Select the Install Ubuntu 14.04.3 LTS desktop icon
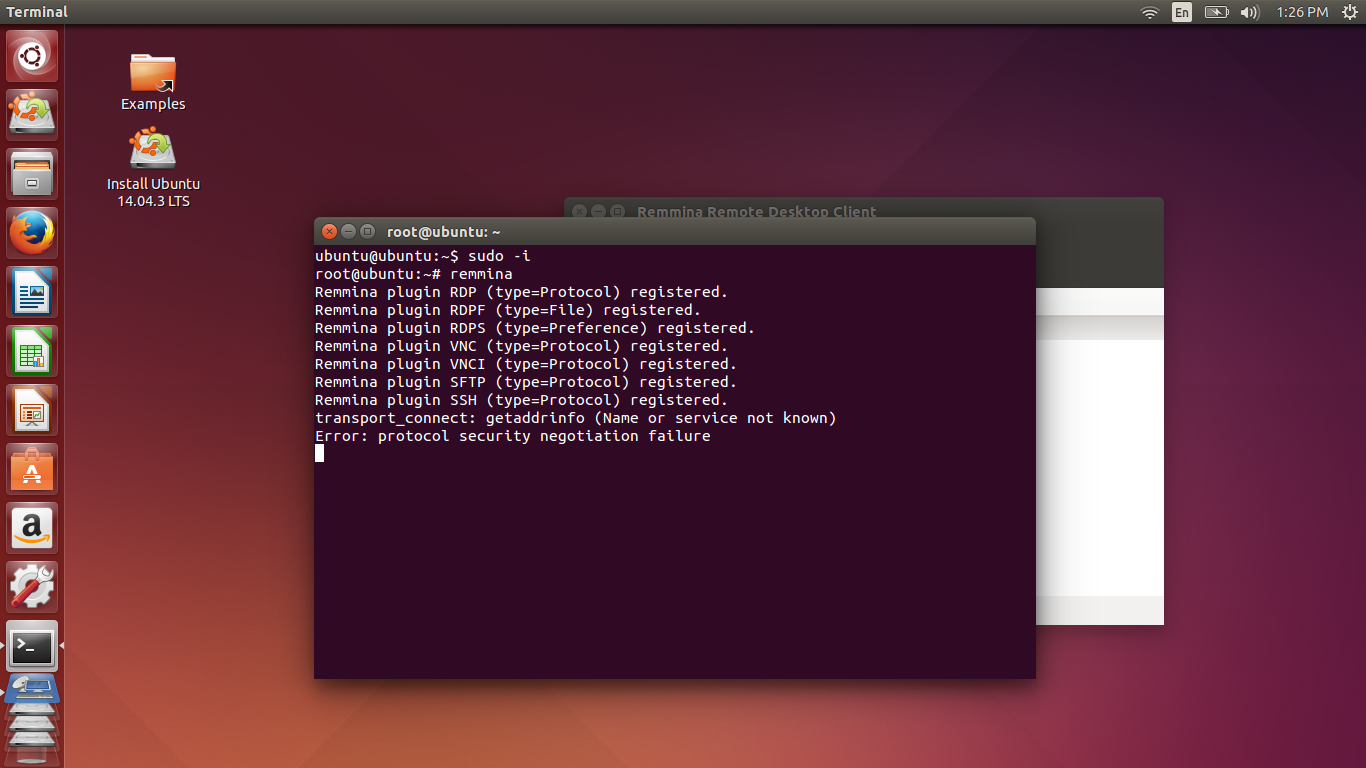Image resolution: width=1366 pixels, height=768 pixels. [x=153, y=168]
